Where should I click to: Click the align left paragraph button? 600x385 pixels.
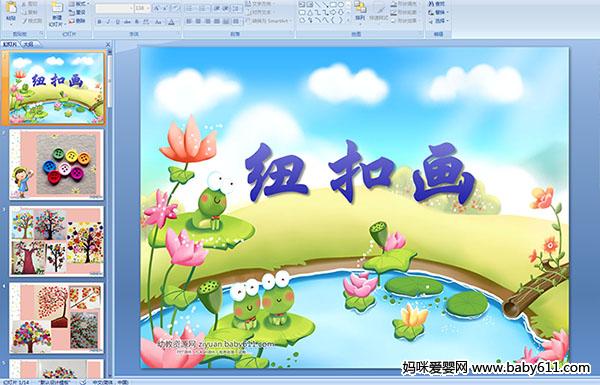(189, 21)
